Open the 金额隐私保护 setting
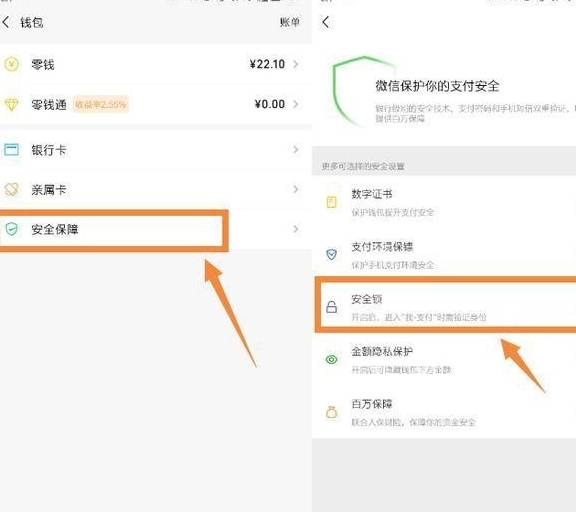Screen dimensions: 576x512 pos(444,360)
